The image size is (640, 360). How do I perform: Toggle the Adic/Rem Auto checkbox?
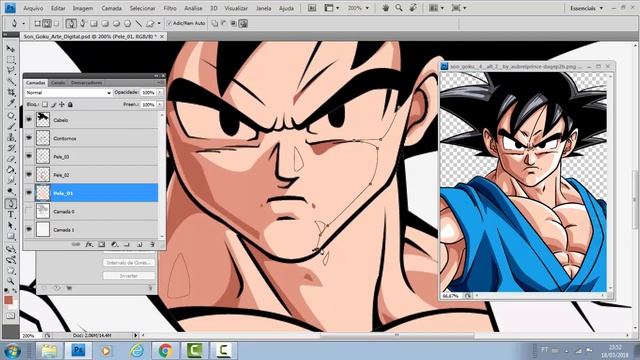[169, 24]
